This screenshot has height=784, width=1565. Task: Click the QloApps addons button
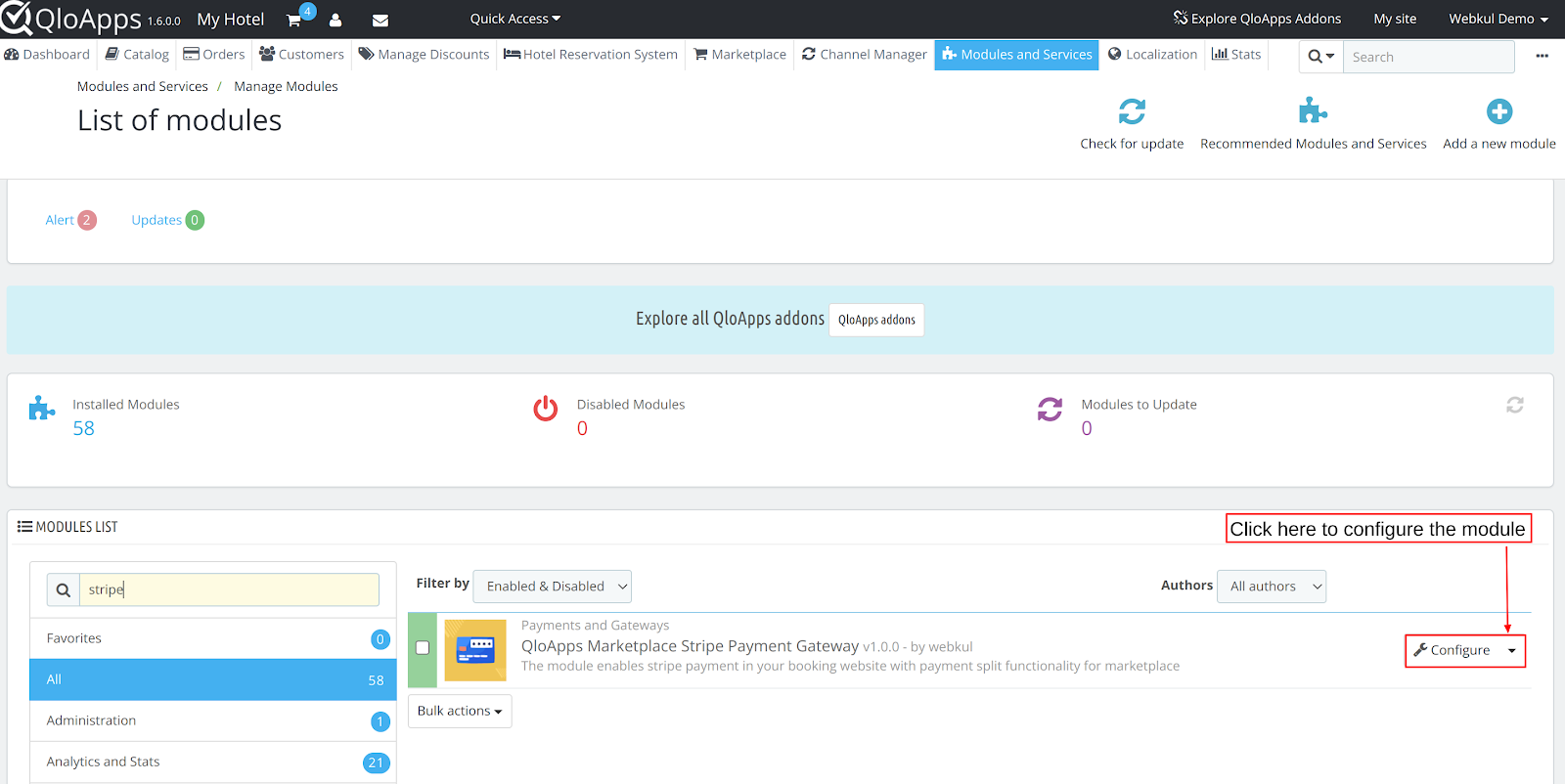click(x=876, y=320)
